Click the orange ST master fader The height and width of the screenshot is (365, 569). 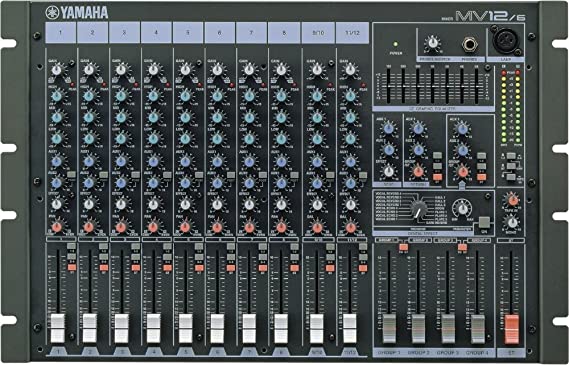pyautogui.click(x=512, y=329)
